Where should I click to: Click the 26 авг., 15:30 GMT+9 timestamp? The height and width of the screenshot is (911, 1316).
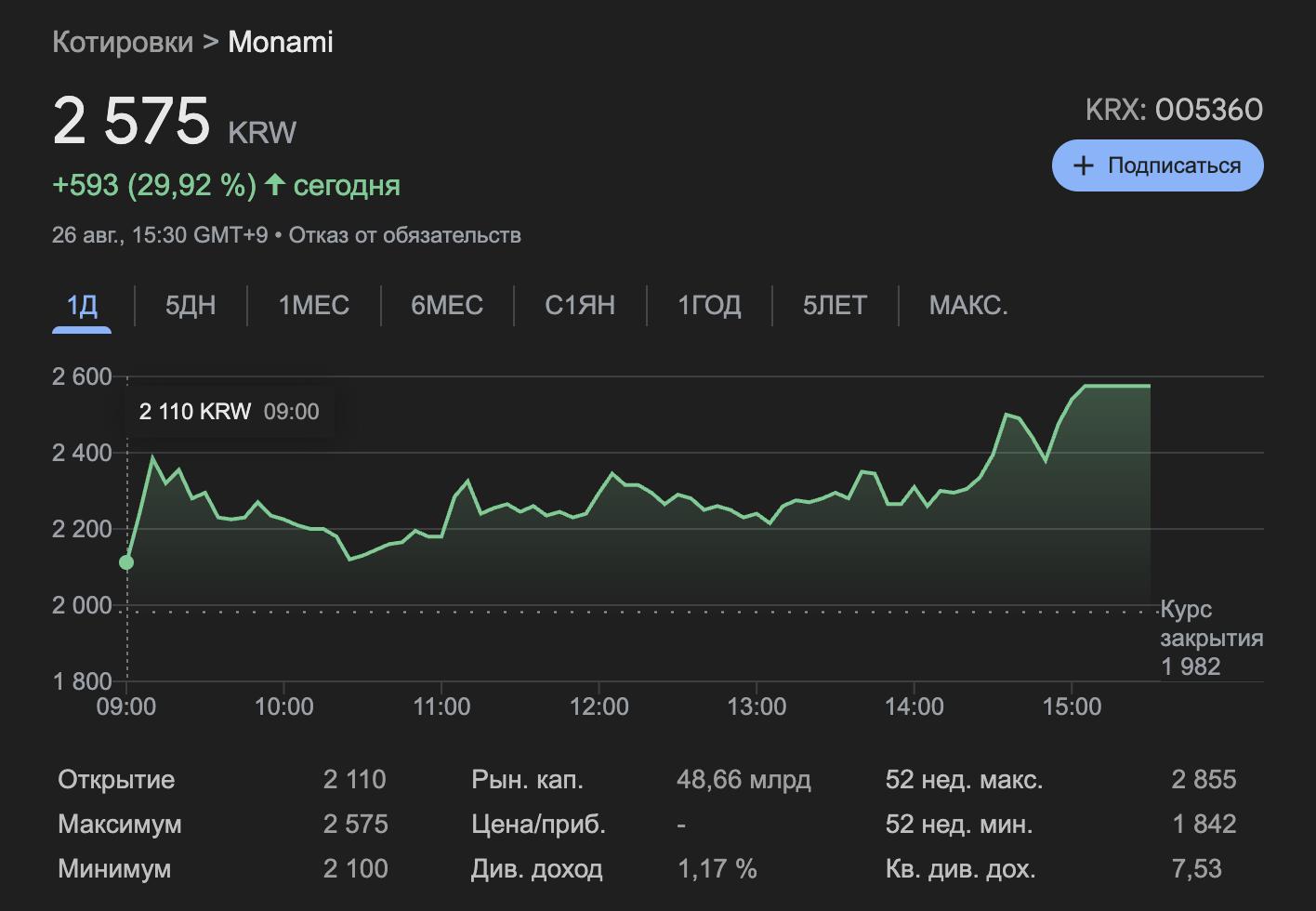point(160,235)
